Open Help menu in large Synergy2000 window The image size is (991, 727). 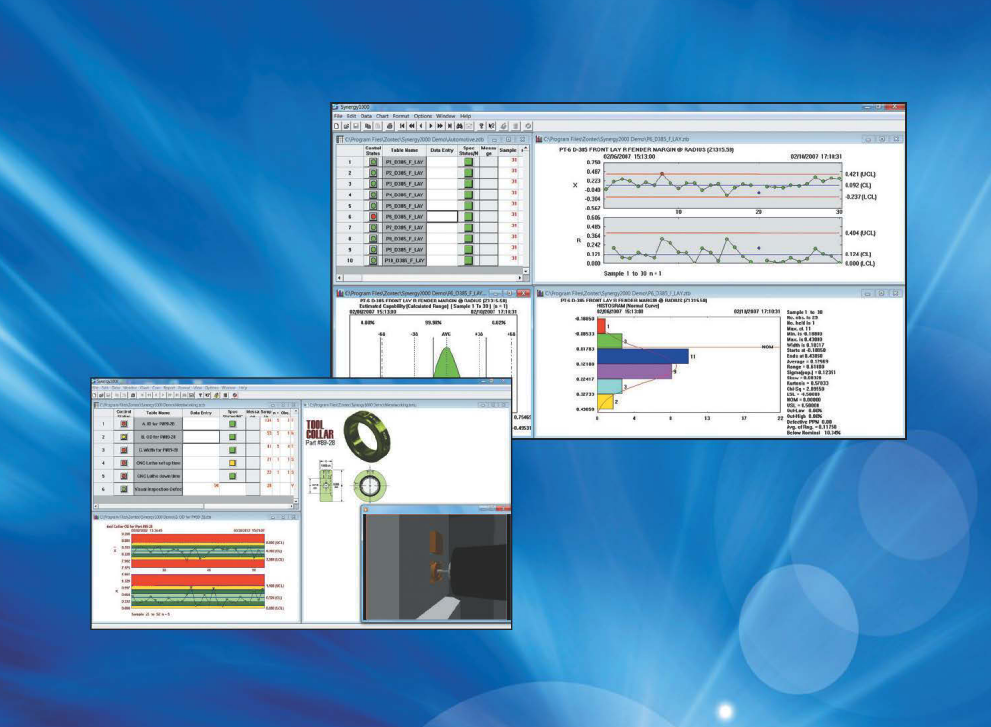coord(466,116)
